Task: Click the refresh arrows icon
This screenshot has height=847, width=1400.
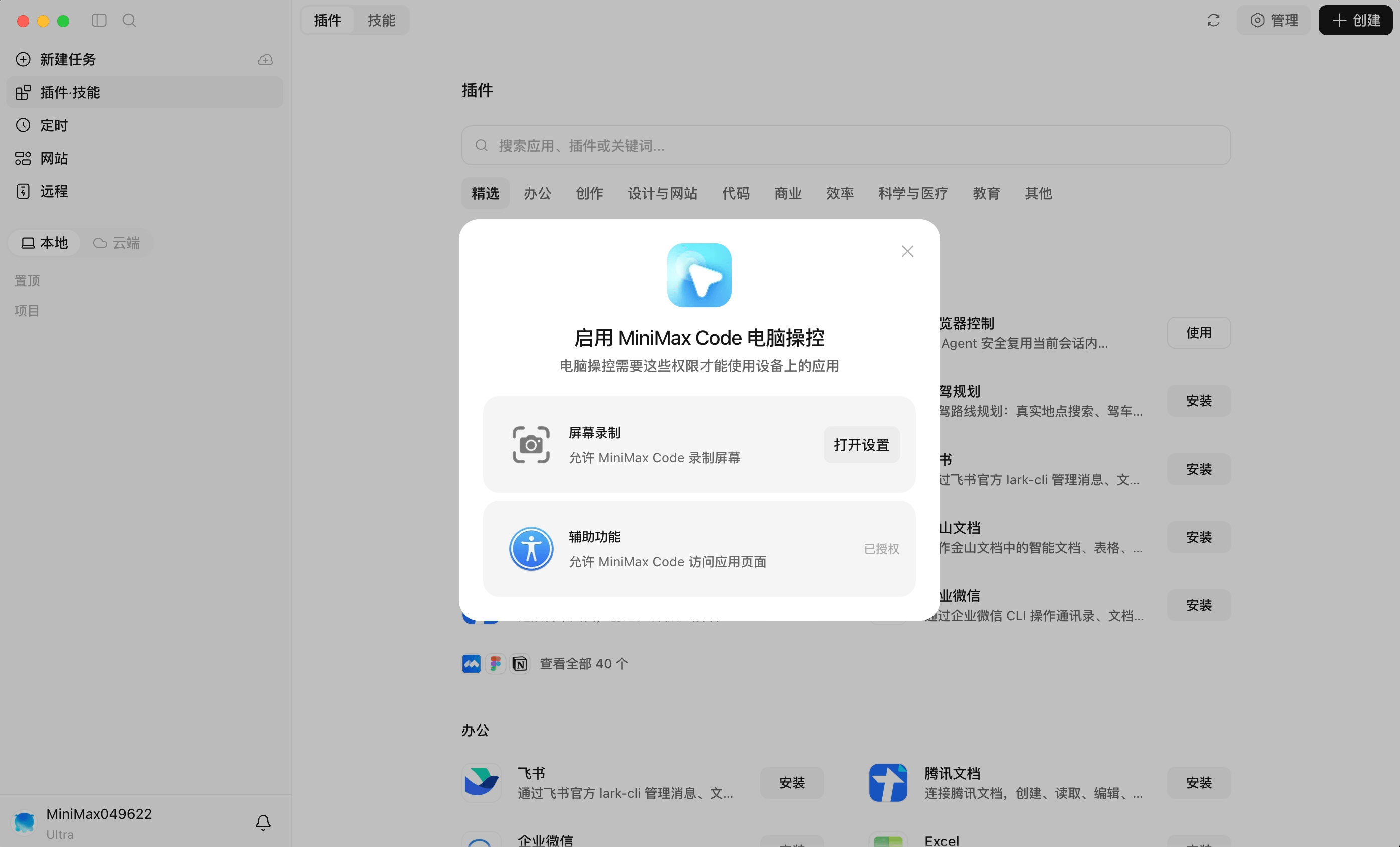Action: pos(1213,21)
